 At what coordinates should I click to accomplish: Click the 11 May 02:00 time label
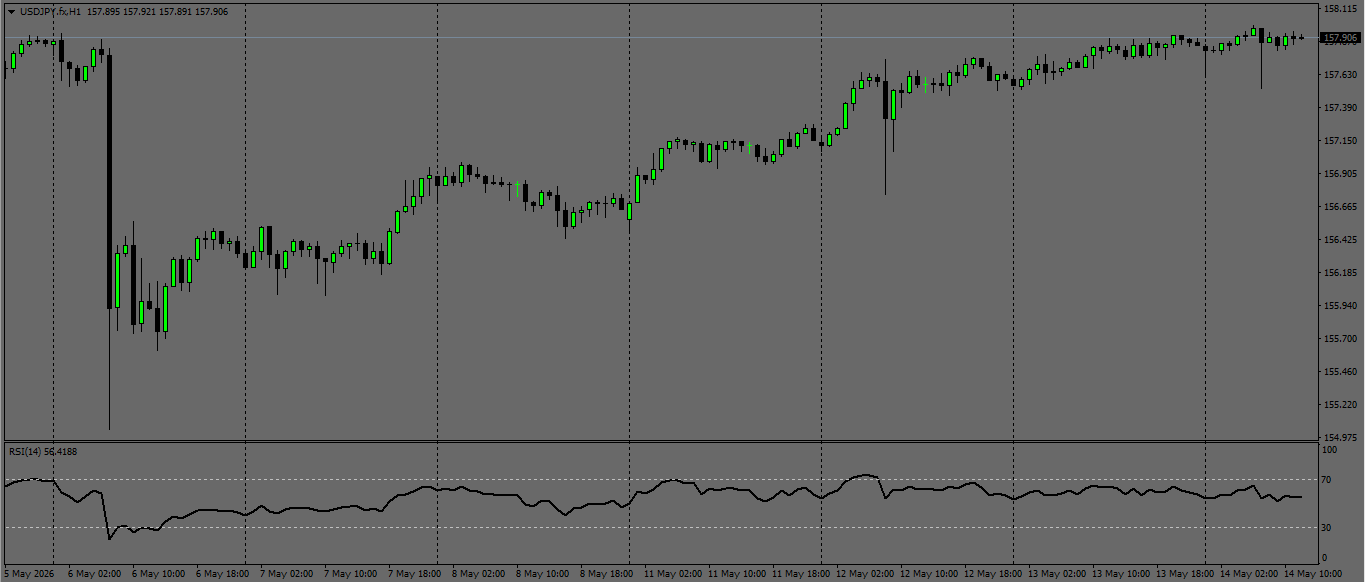pyautogui.click(x=672, y=574)
